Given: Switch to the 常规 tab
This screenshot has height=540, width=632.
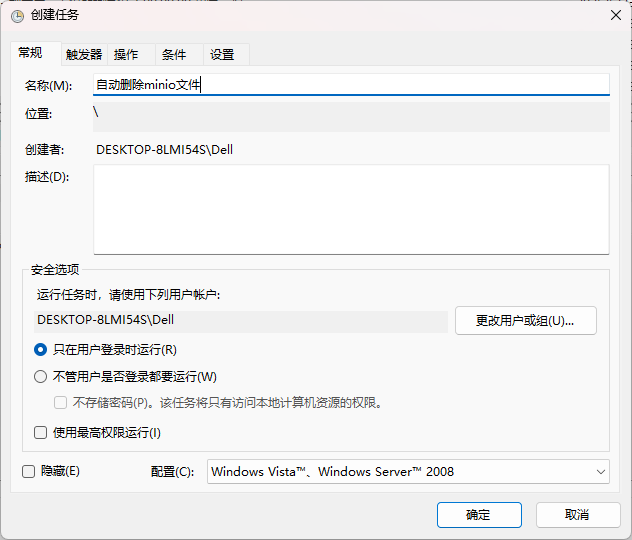Looking at the screenshot, I should click(36, 53).
